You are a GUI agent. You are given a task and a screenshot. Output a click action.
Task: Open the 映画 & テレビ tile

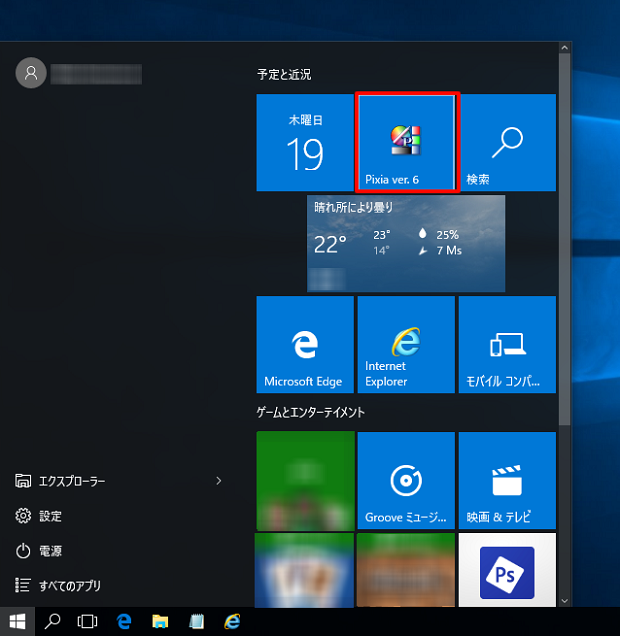(507, 480)
